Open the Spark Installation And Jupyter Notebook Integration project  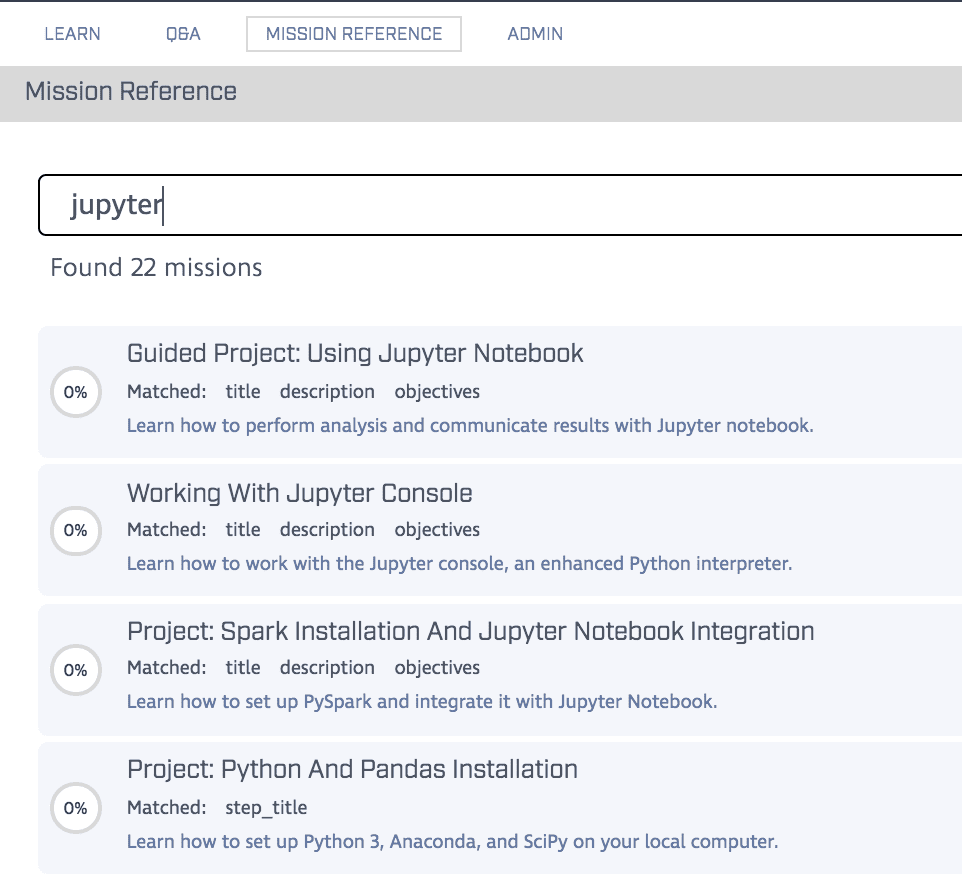coord(470,631)
